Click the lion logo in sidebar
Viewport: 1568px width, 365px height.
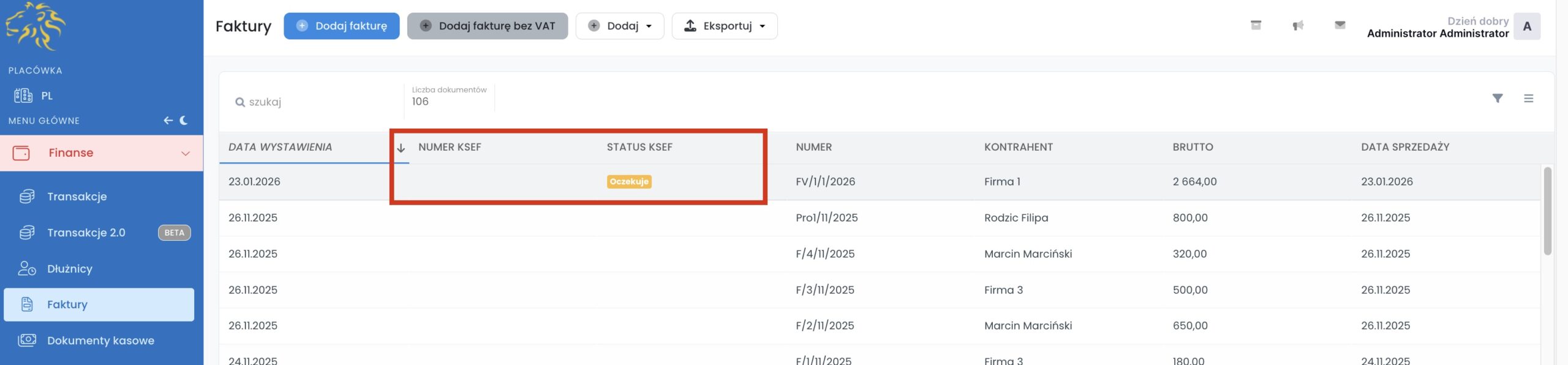36,26
